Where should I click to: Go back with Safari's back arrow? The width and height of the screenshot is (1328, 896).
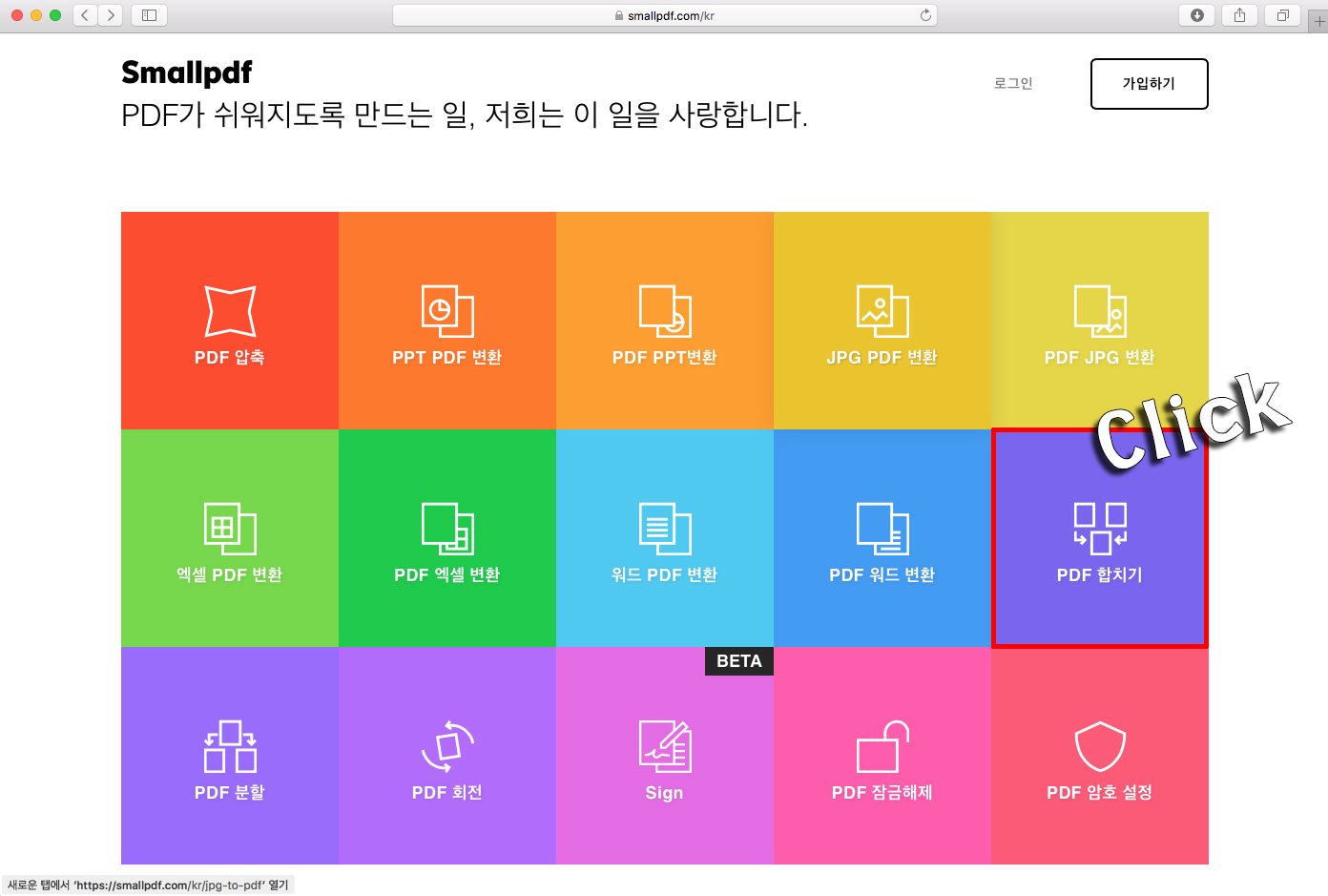click(85, 15)
